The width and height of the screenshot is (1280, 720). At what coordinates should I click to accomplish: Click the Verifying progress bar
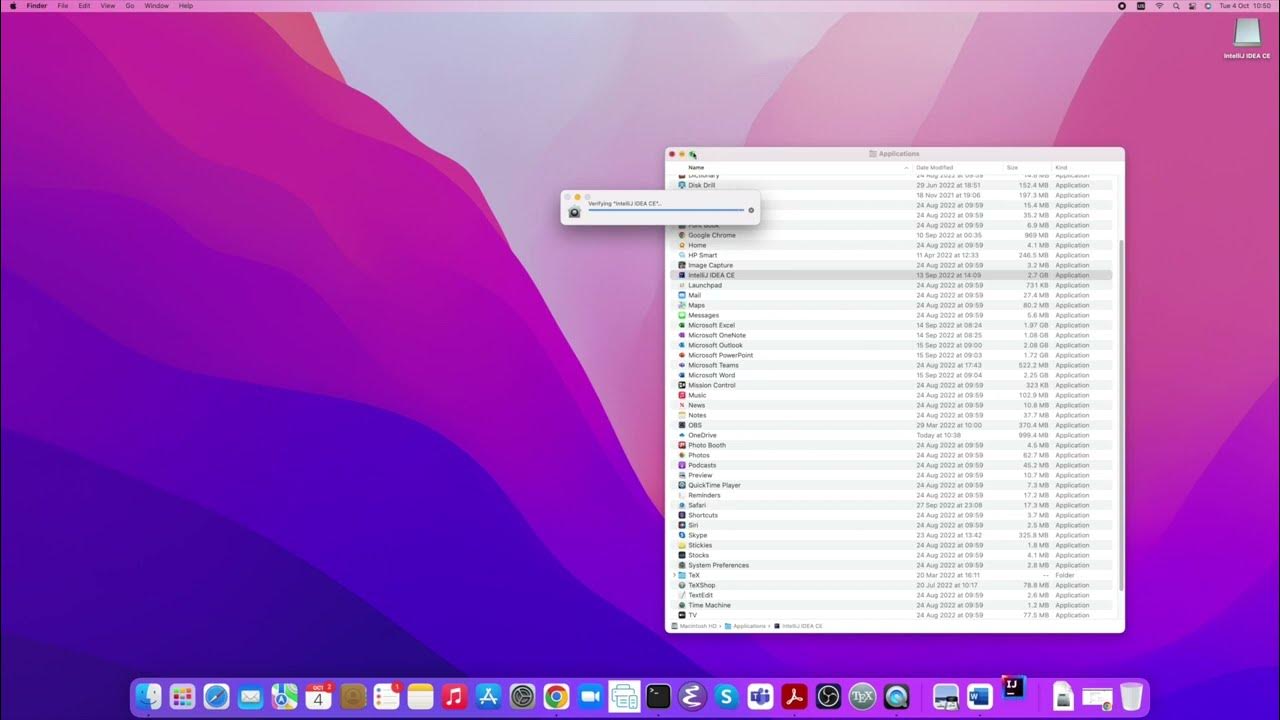[666, 210]
